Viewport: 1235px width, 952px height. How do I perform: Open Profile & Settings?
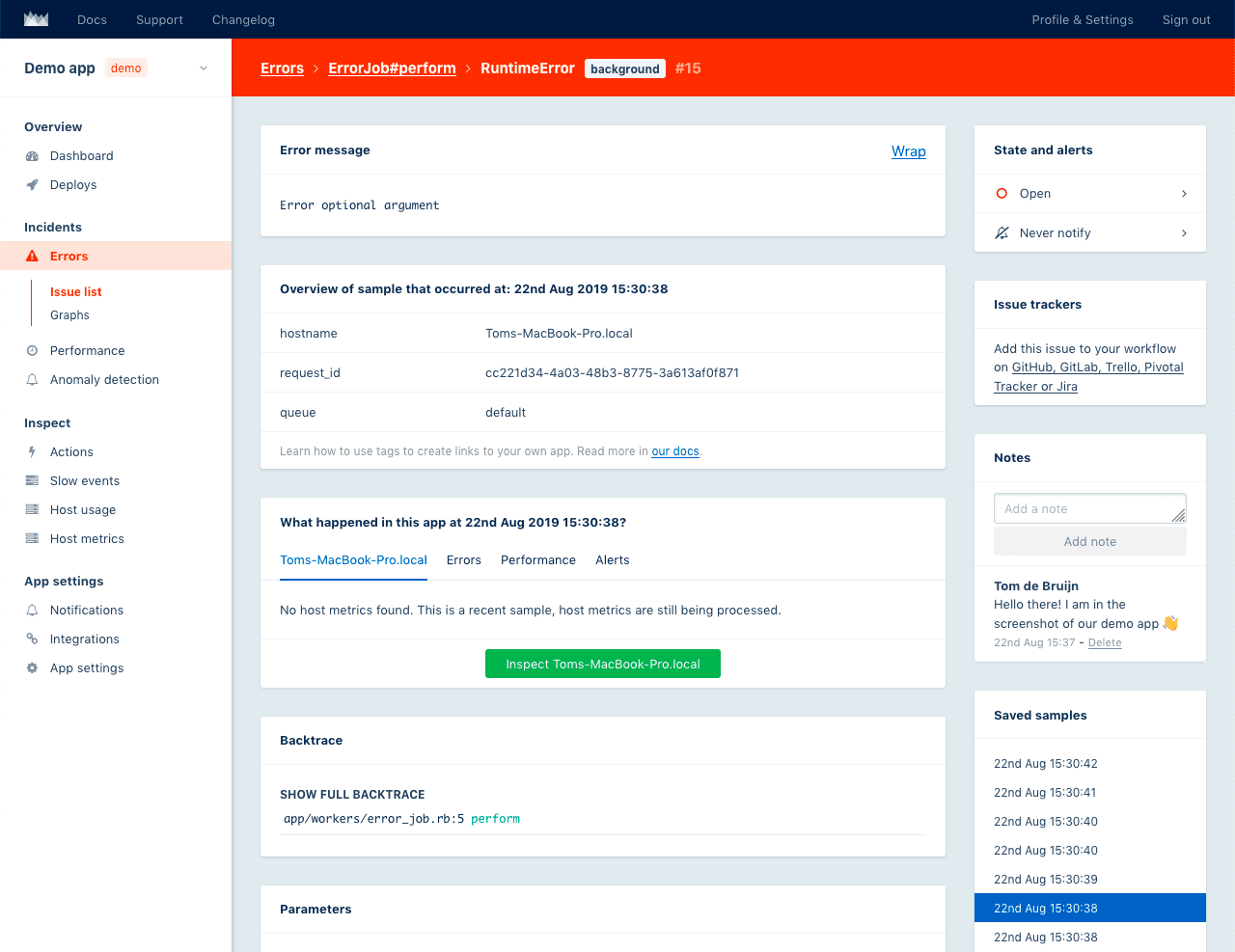pyautogui.click(x=1083, y=19)
